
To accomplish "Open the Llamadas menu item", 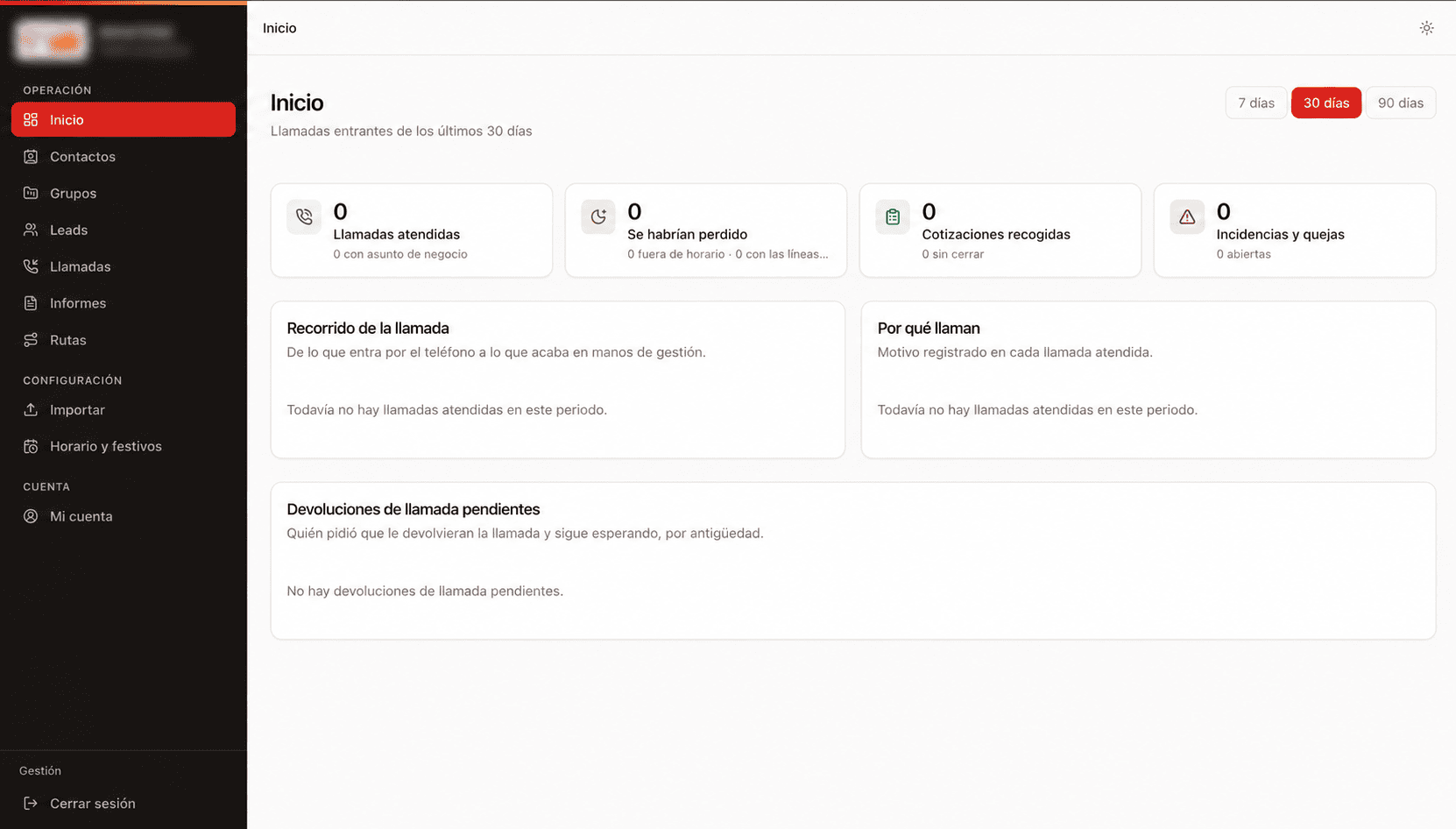I will tap(124, 266).
